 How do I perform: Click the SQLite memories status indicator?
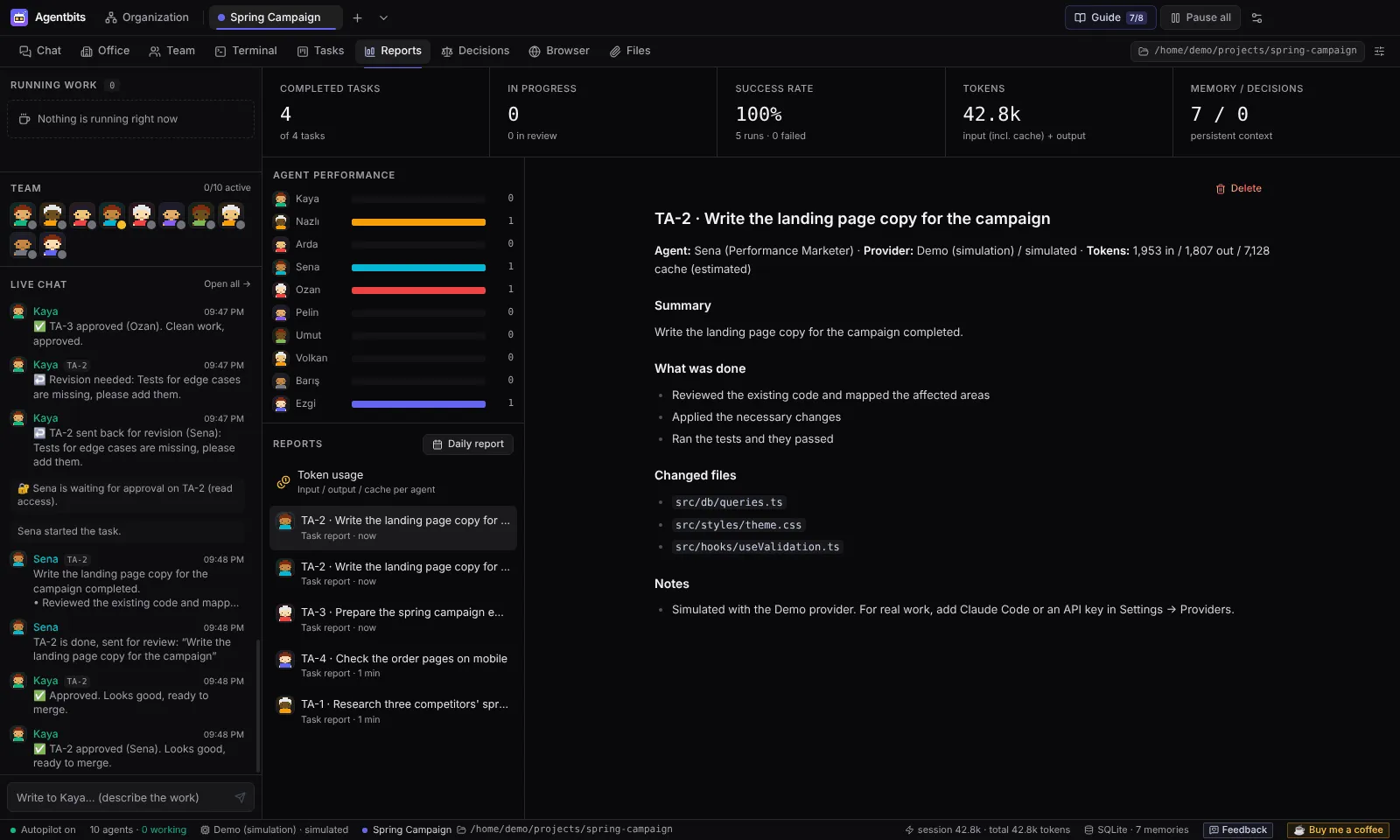pyautogui.click(x=1137, y=829)
